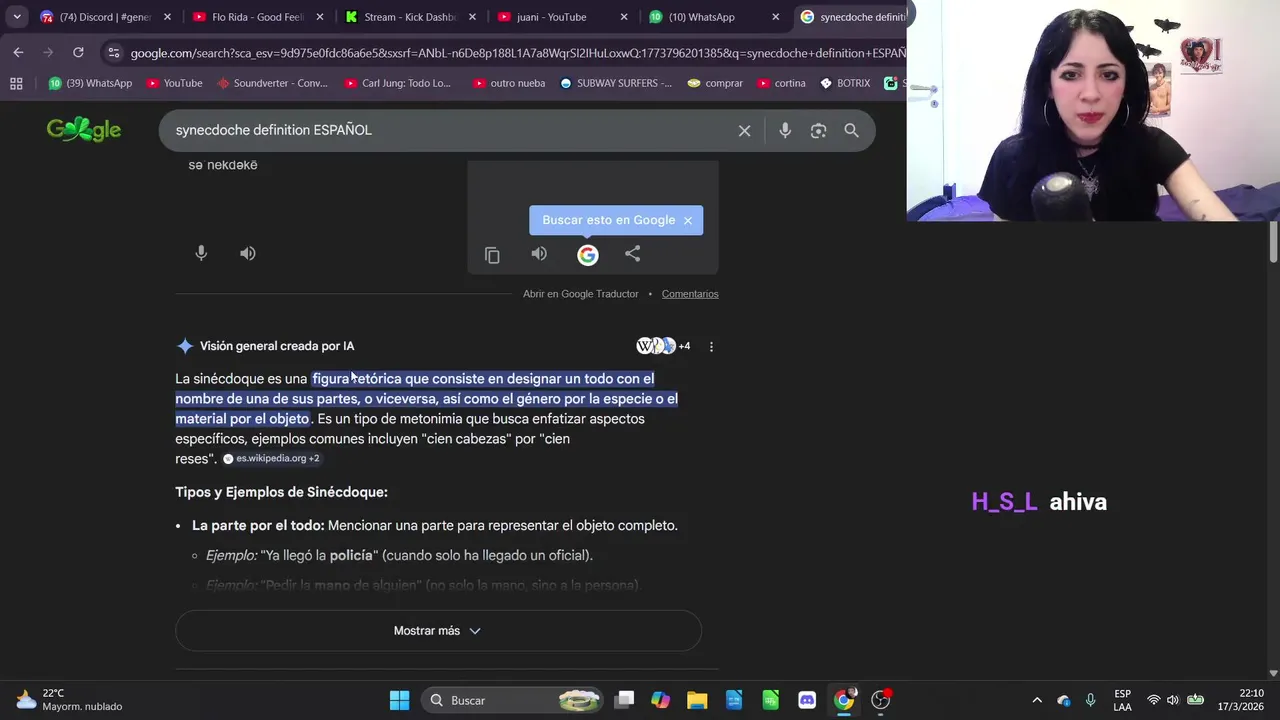1280x720 pixels.
Task: Switch to the Discord browser tab
Action: [x=104, y=17]
